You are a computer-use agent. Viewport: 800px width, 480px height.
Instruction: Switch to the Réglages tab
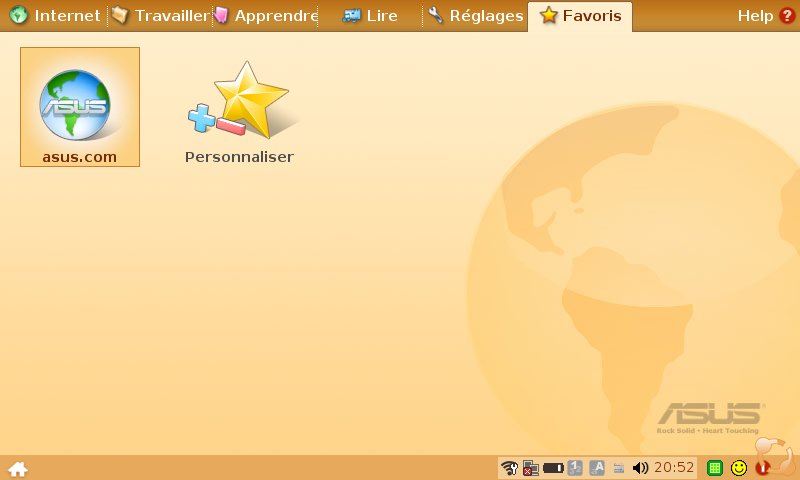coord(476,16)
